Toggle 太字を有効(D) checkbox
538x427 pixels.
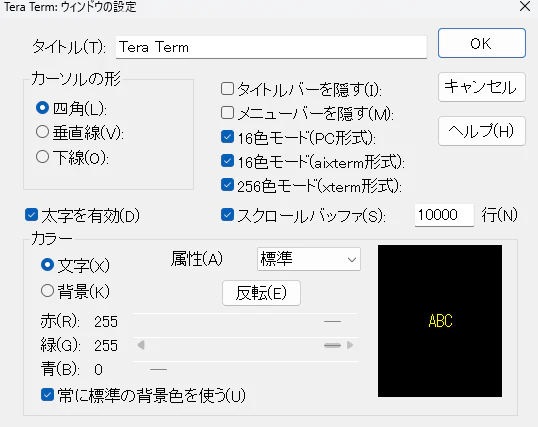click(31, 215)
